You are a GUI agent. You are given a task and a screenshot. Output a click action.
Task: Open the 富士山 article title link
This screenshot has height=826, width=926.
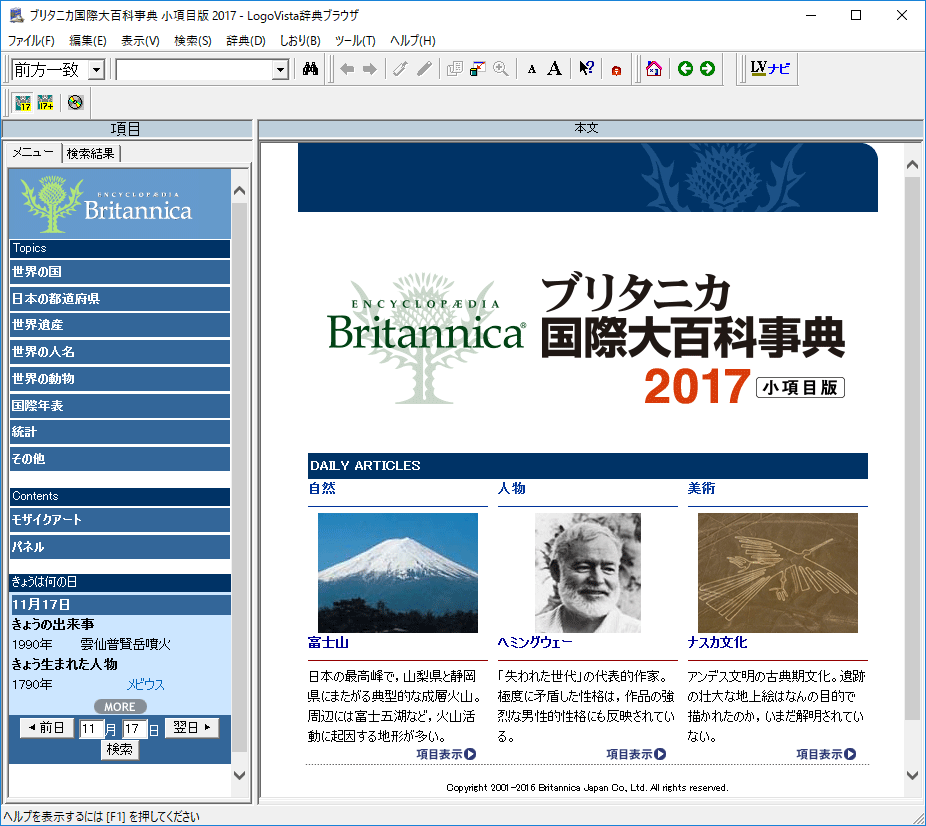pos(328,642)
